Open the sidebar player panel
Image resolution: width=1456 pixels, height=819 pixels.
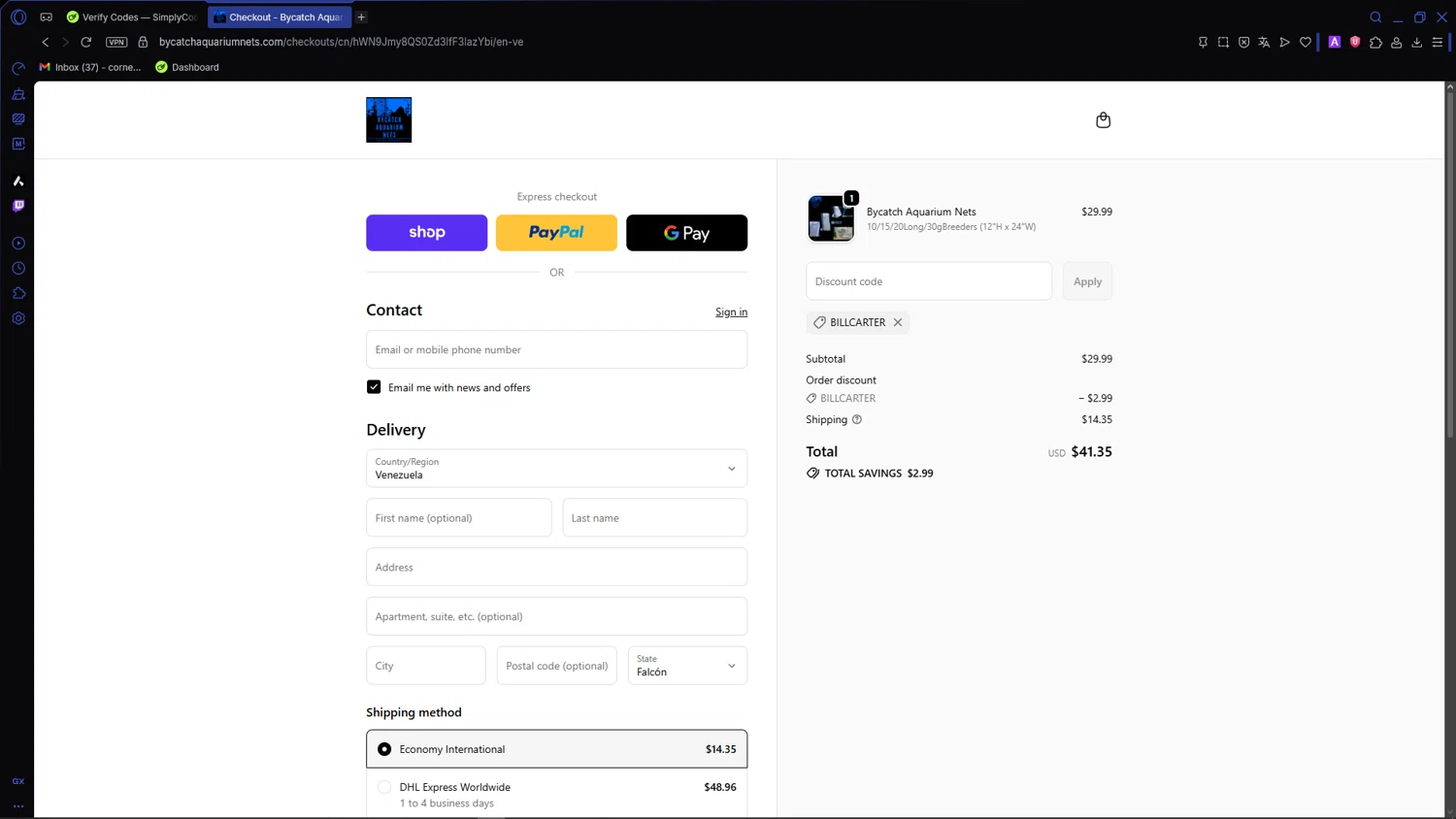[18, 244]
